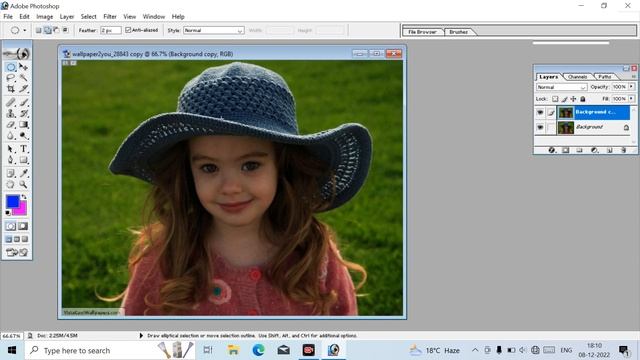
Task: Select the Move tool
Action: point(23,67)
